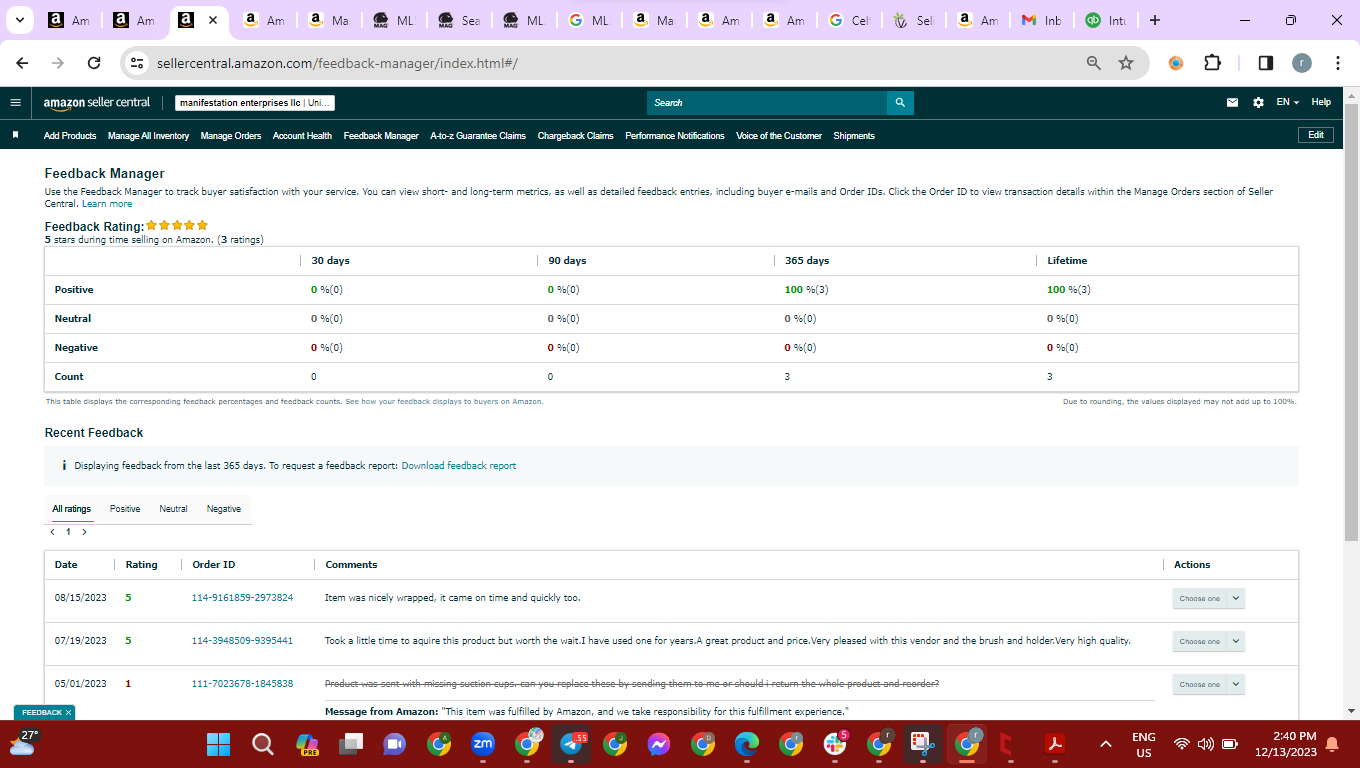Click the Learn more link
This screenshot has height=768, width=1360.
(107, 204)
